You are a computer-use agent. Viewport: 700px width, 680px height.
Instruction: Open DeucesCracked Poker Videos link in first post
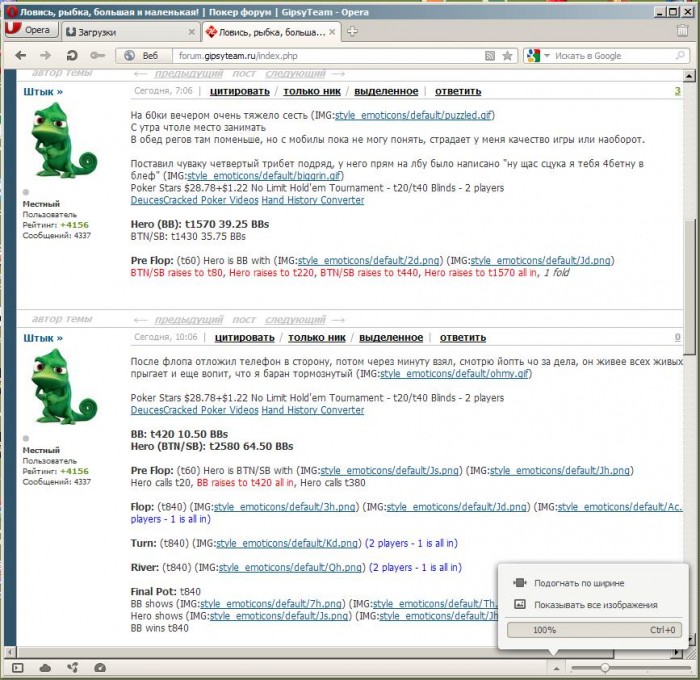pyautogui.click(x=195, y=200)
